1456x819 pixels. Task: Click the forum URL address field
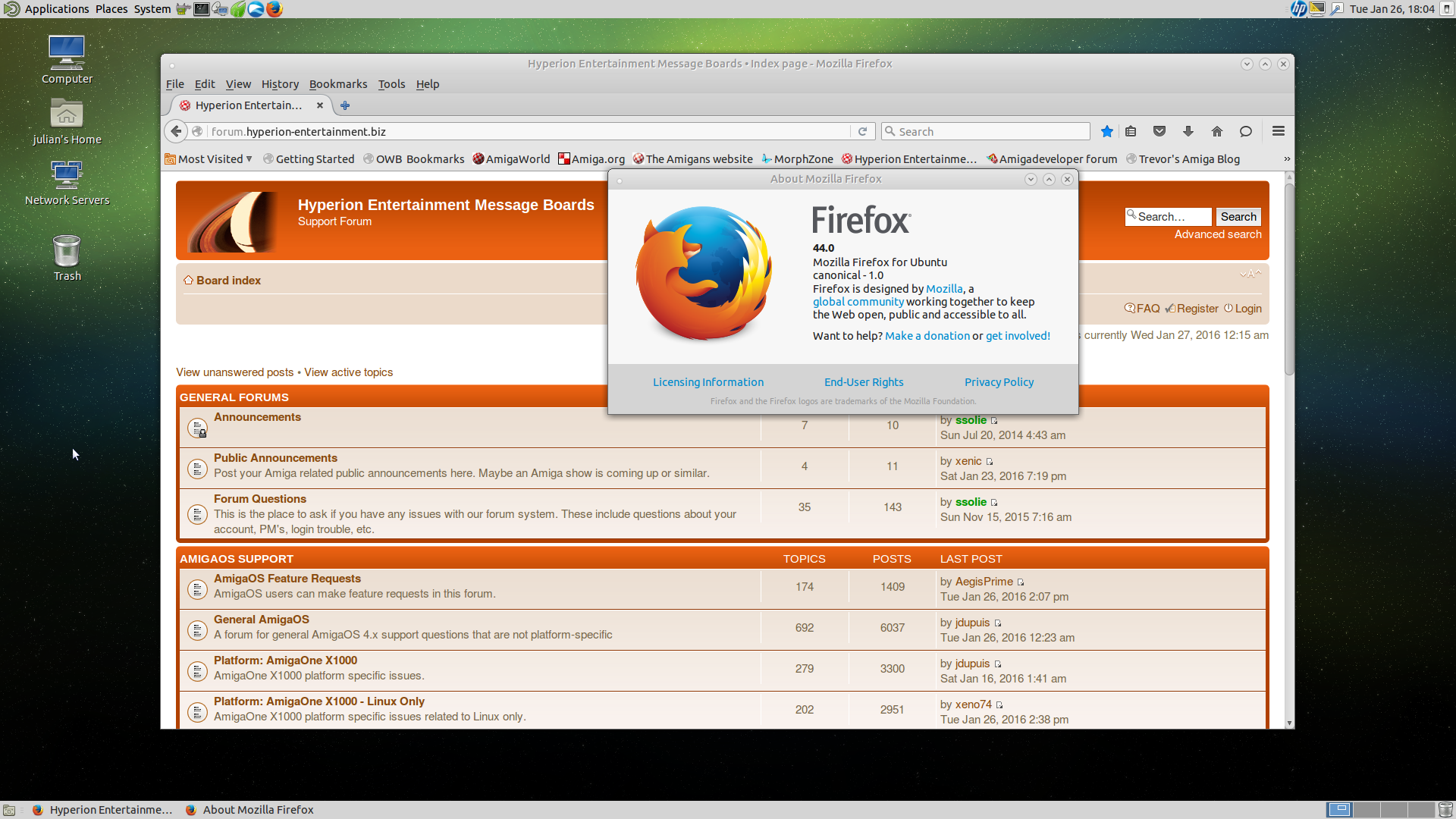coord(523,131)
